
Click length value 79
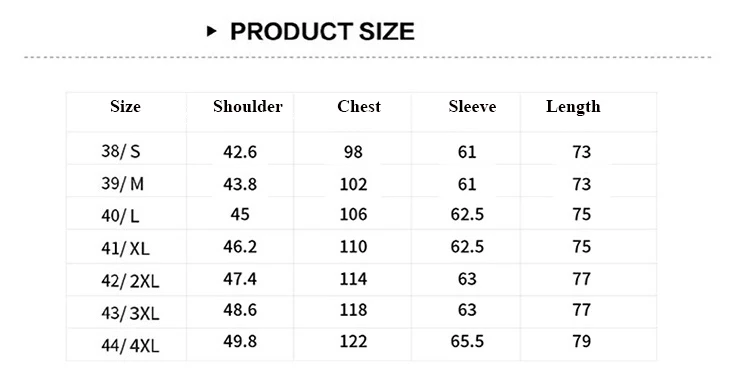coord(582,341)
